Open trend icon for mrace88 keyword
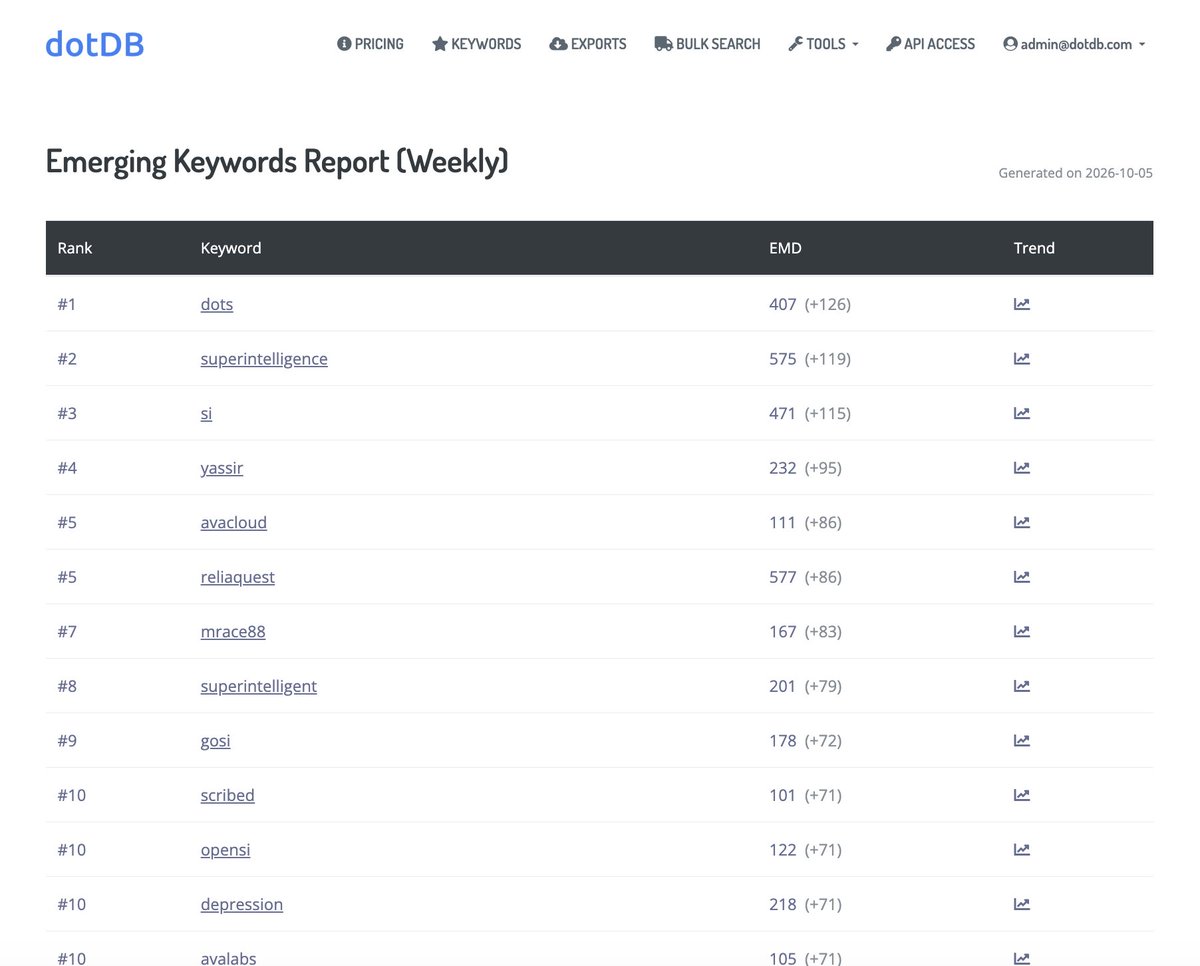Screen dimensions: 1200x966 1021,631
